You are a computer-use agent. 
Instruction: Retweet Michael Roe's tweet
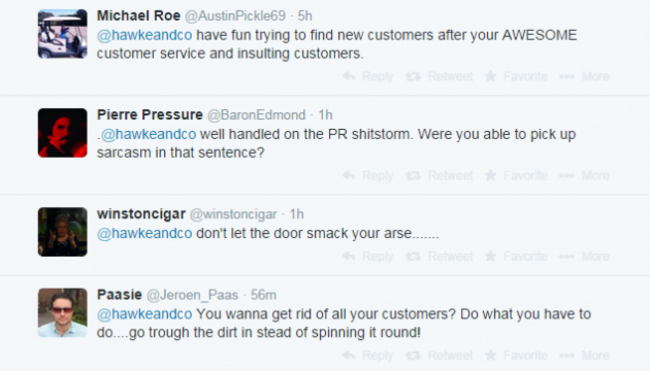(x=439, y=76)
